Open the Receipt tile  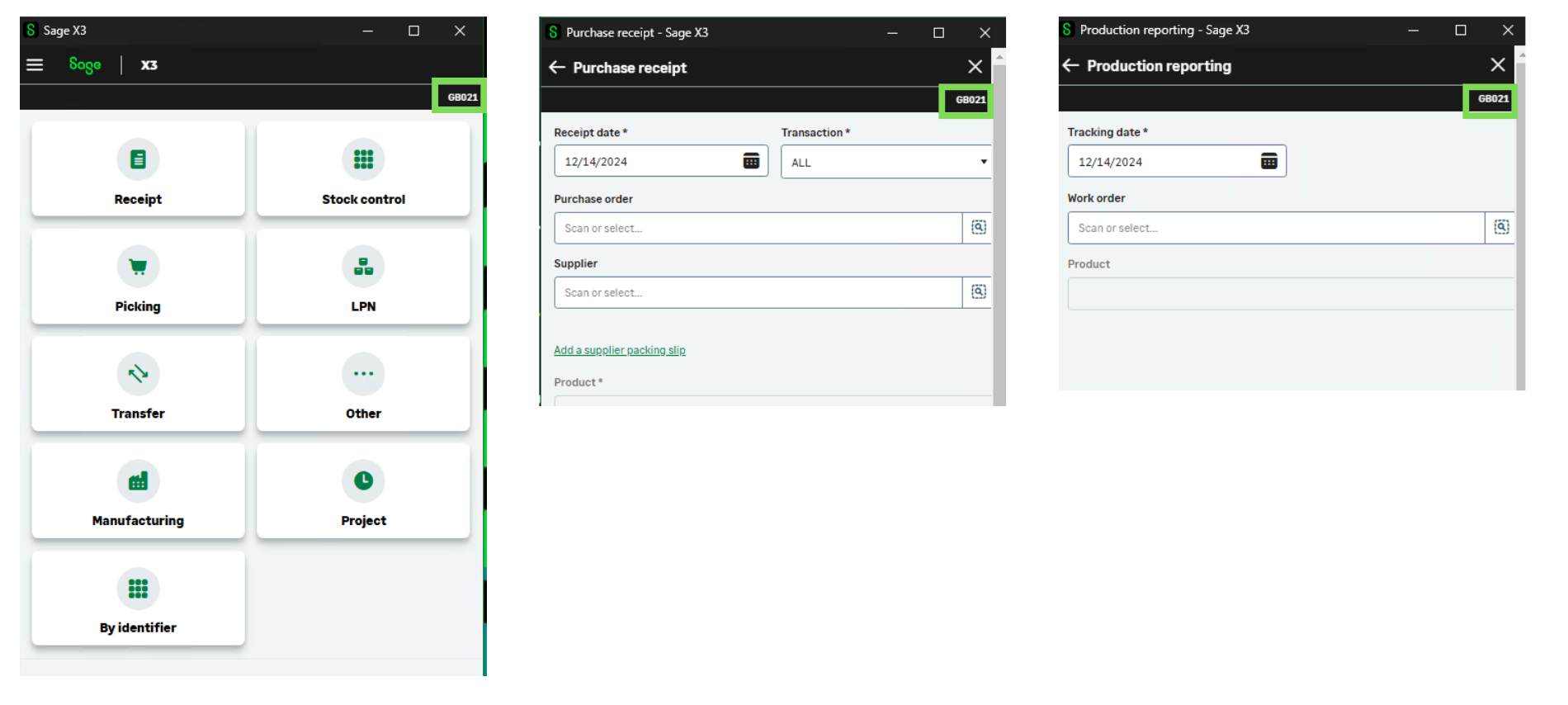138,169
